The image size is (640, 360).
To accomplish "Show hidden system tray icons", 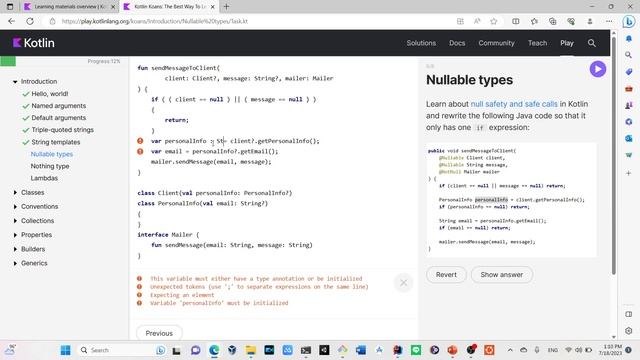I will coord(510,350).
